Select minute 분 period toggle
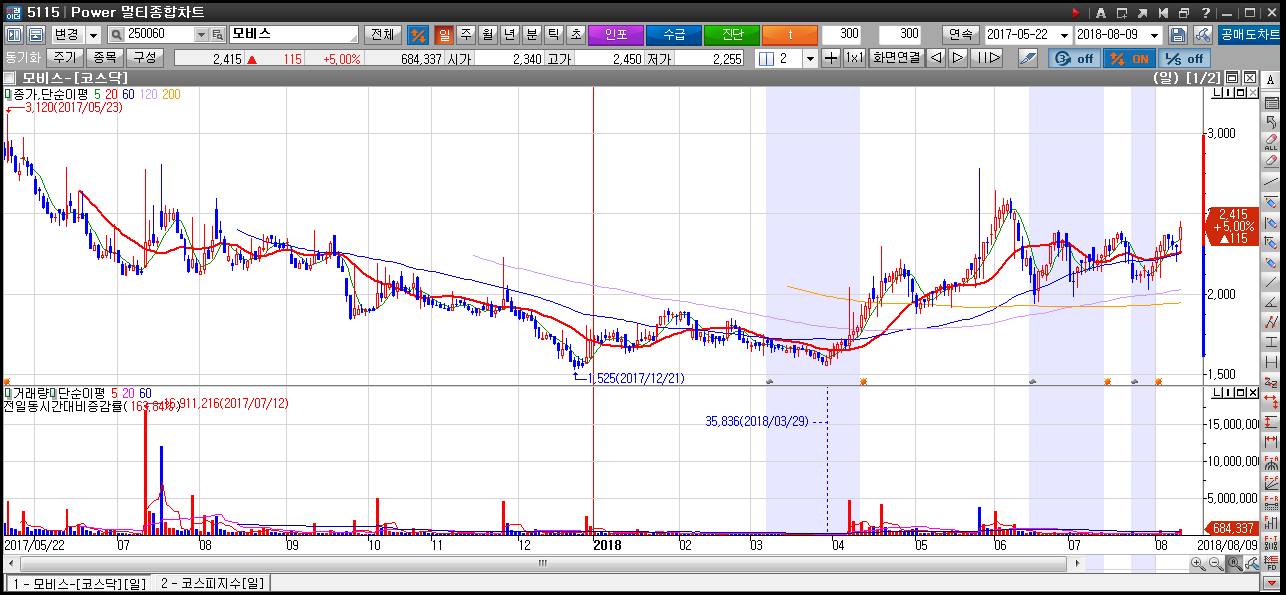 [532, 34]
